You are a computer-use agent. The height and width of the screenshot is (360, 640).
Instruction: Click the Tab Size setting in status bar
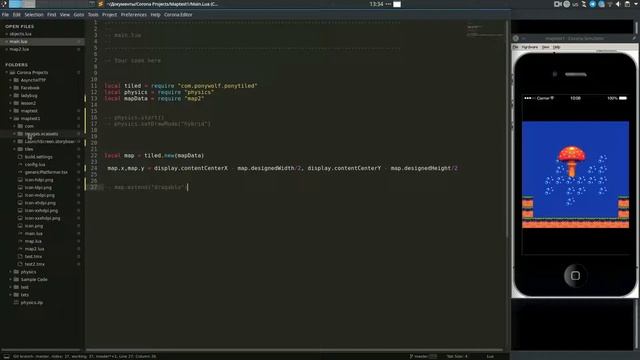tap(457, 356)
